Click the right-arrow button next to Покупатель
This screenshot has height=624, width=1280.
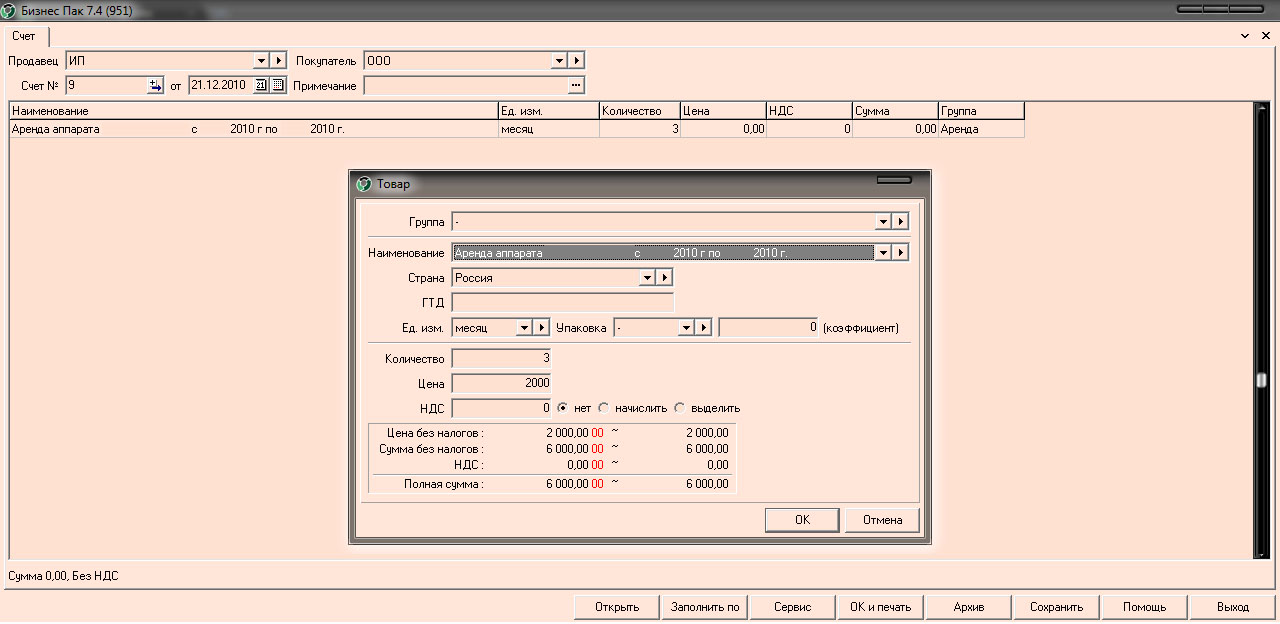(576, 61)
